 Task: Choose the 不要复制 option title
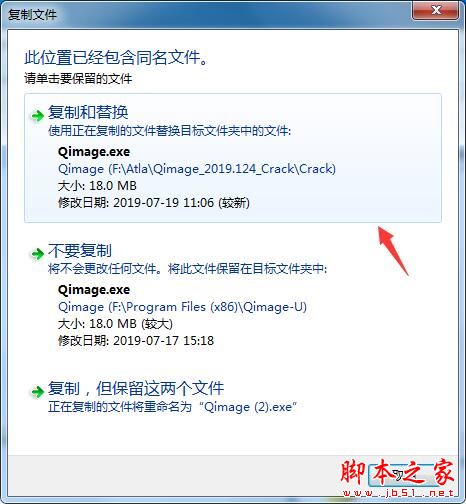(x=80, y=251)
